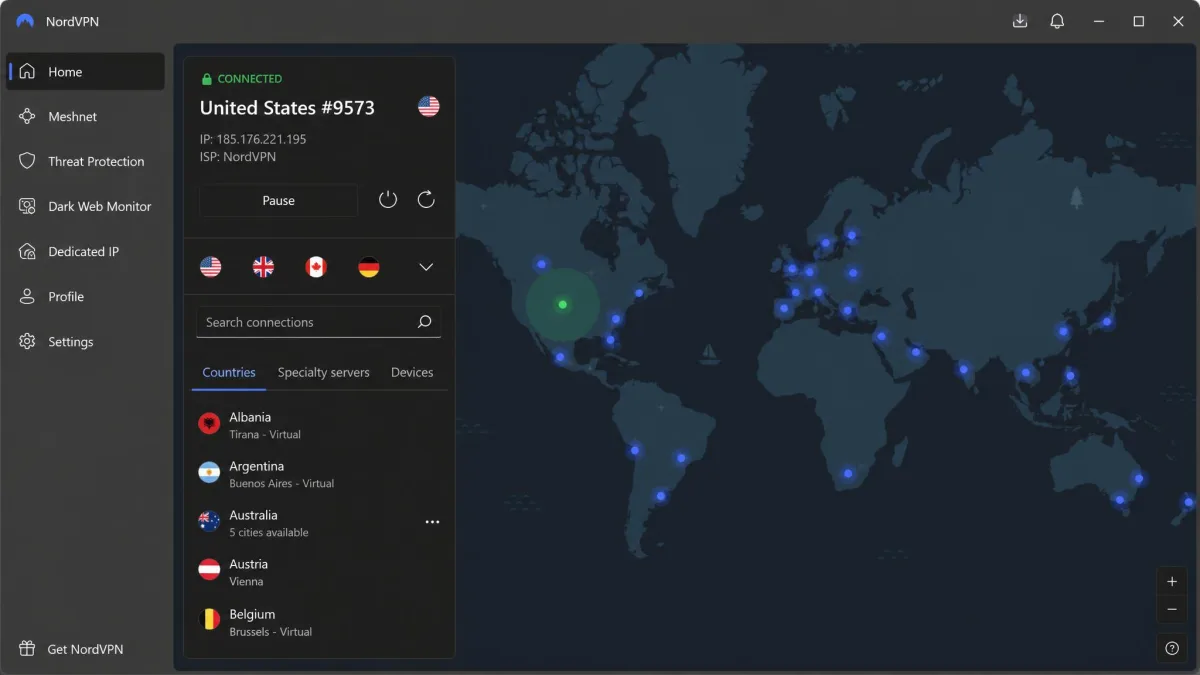The image size is (1200, 675).
Task: Click the Albania flag icon
Action: tap(209, 424)
